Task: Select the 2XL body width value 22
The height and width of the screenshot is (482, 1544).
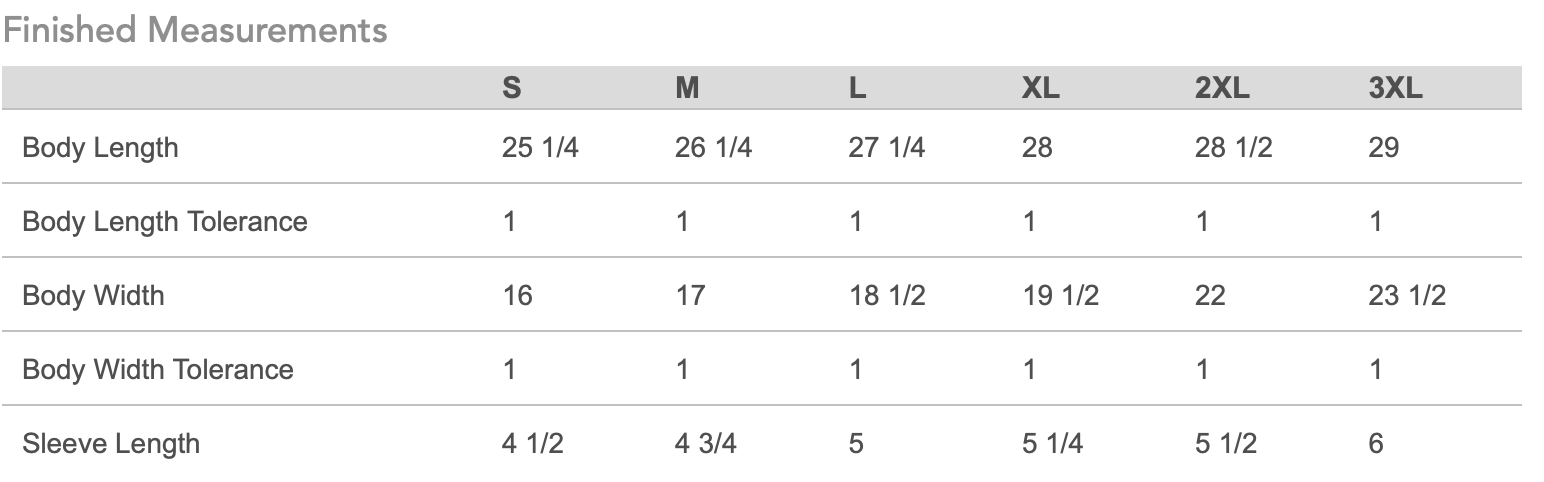Action: 1210,295
